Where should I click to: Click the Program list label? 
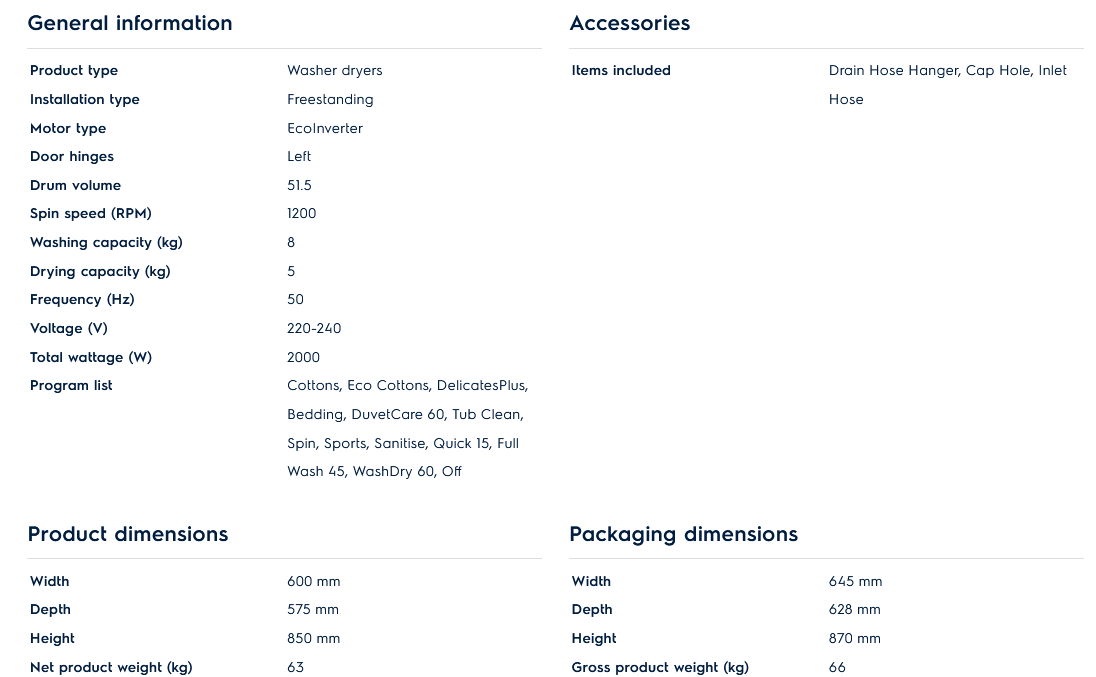71,385
